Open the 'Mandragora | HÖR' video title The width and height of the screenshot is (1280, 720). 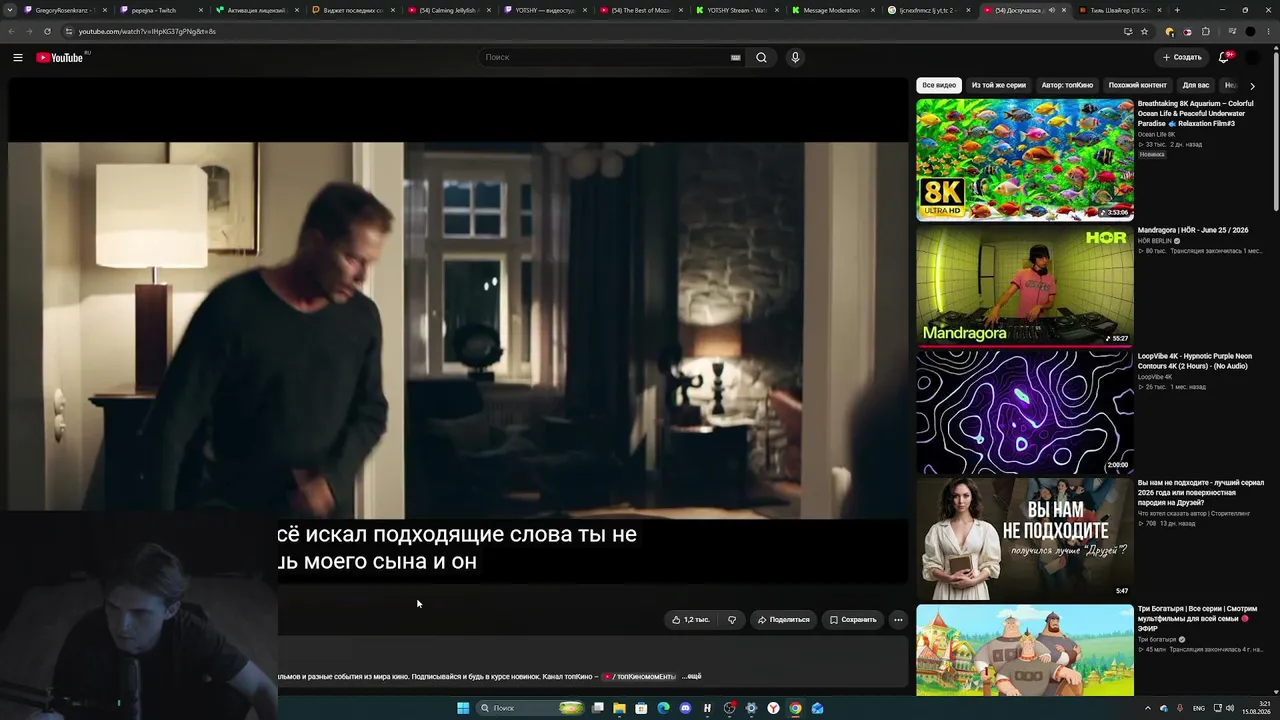tap(1193, 230)
